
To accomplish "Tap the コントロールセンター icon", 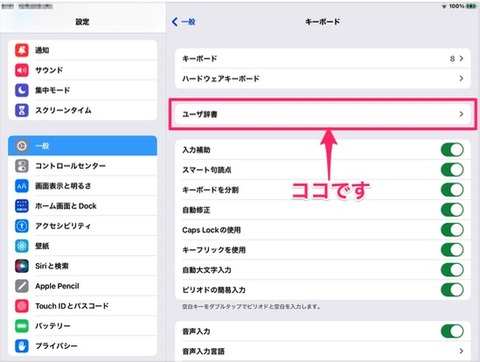I will [x=22, y=166].
